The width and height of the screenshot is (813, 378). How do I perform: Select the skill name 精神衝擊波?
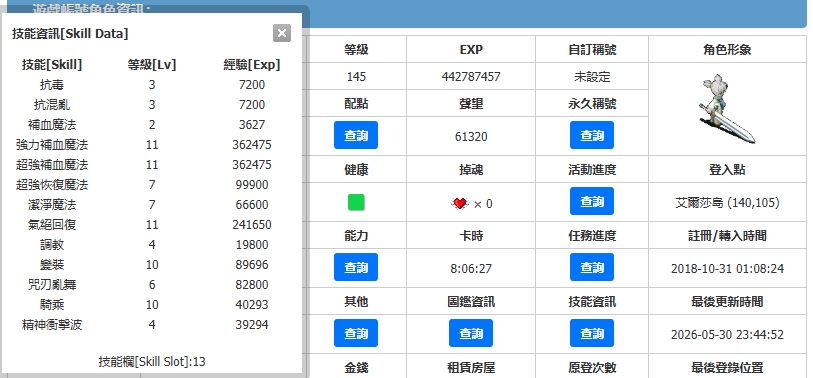(52, 325)
